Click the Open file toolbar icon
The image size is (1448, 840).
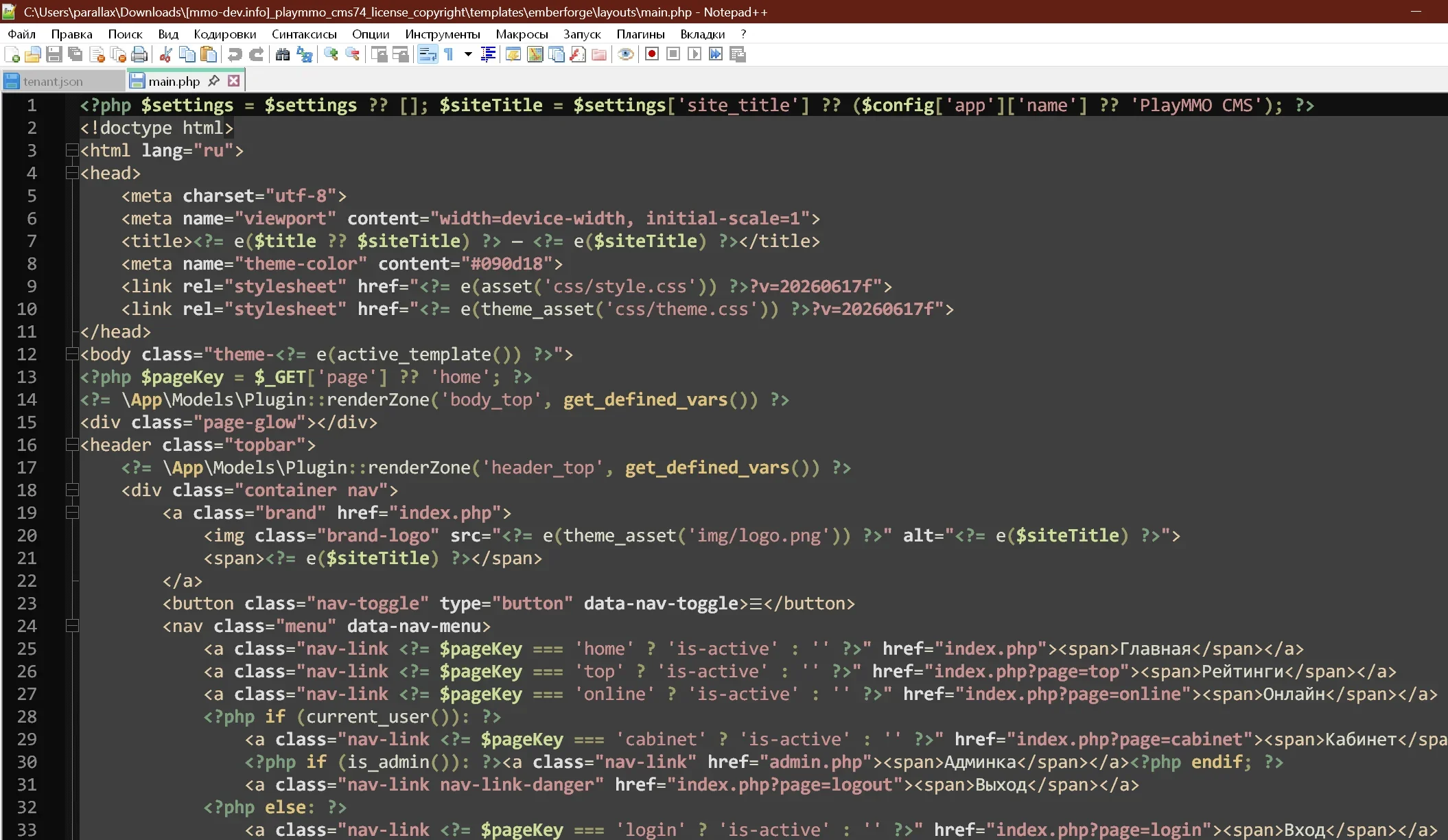pos(32,55)
